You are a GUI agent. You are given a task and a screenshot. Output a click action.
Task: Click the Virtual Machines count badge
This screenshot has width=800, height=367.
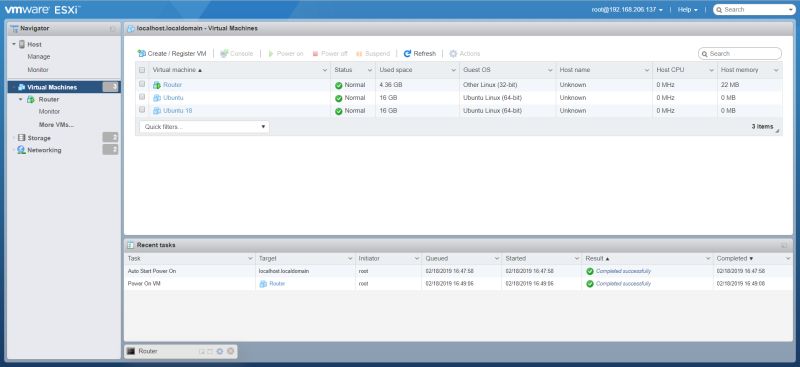point(110,87)
